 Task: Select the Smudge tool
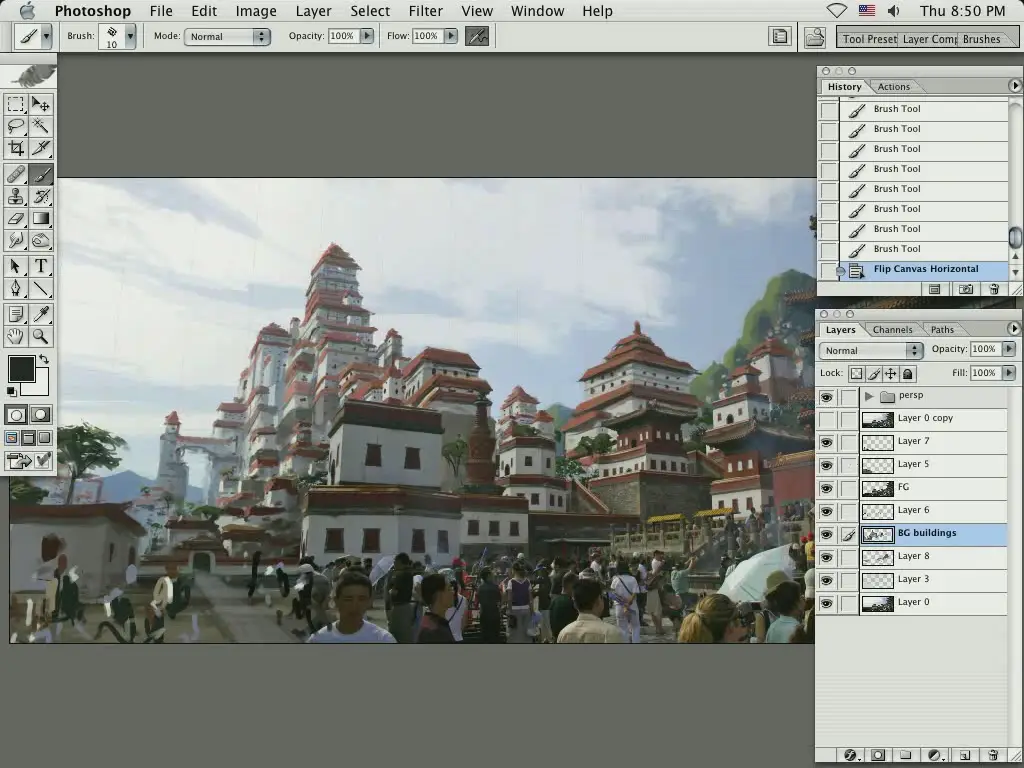pos(16,241)
